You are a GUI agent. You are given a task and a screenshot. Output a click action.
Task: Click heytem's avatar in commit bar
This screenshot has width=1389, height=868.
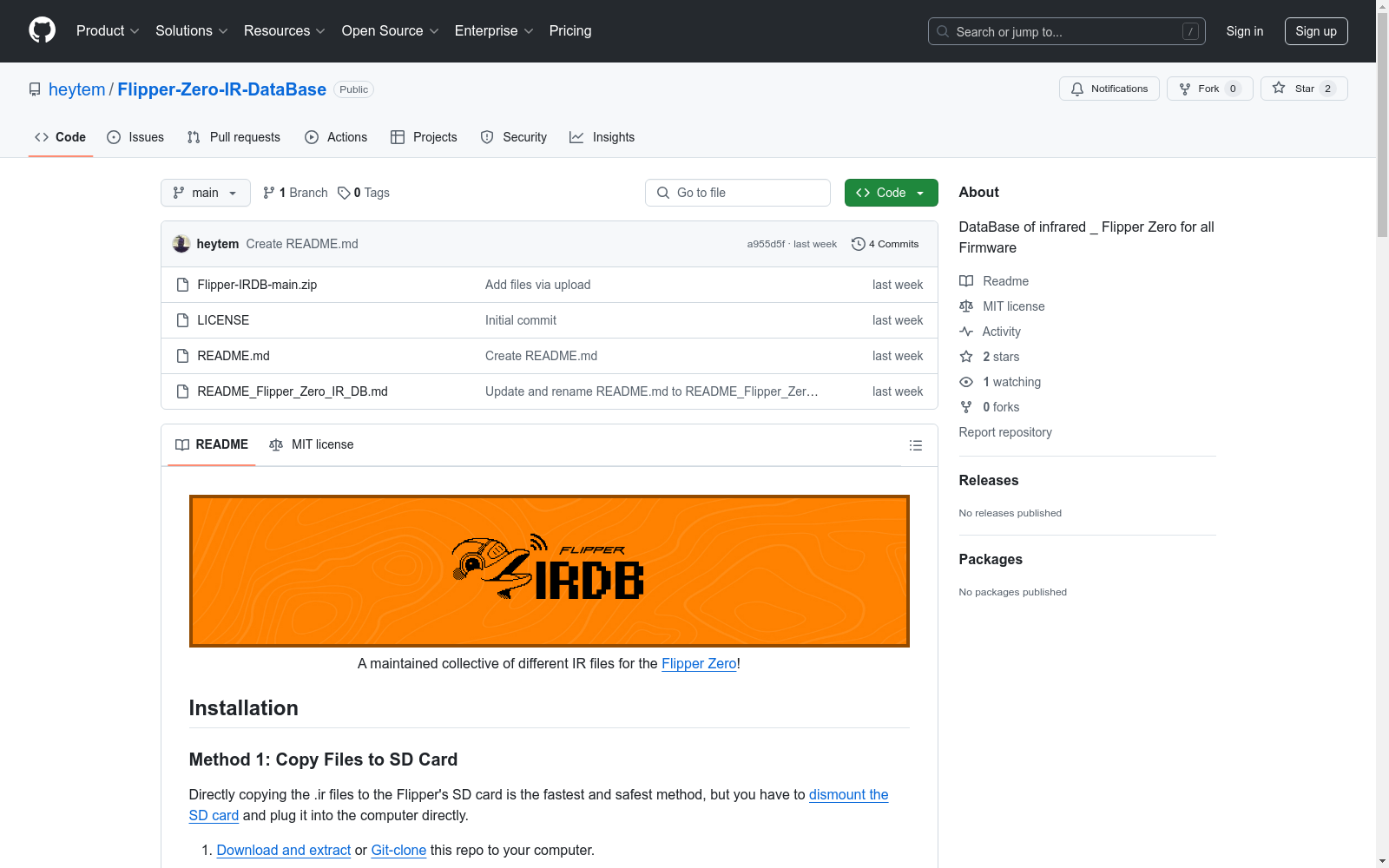[181, 244]
